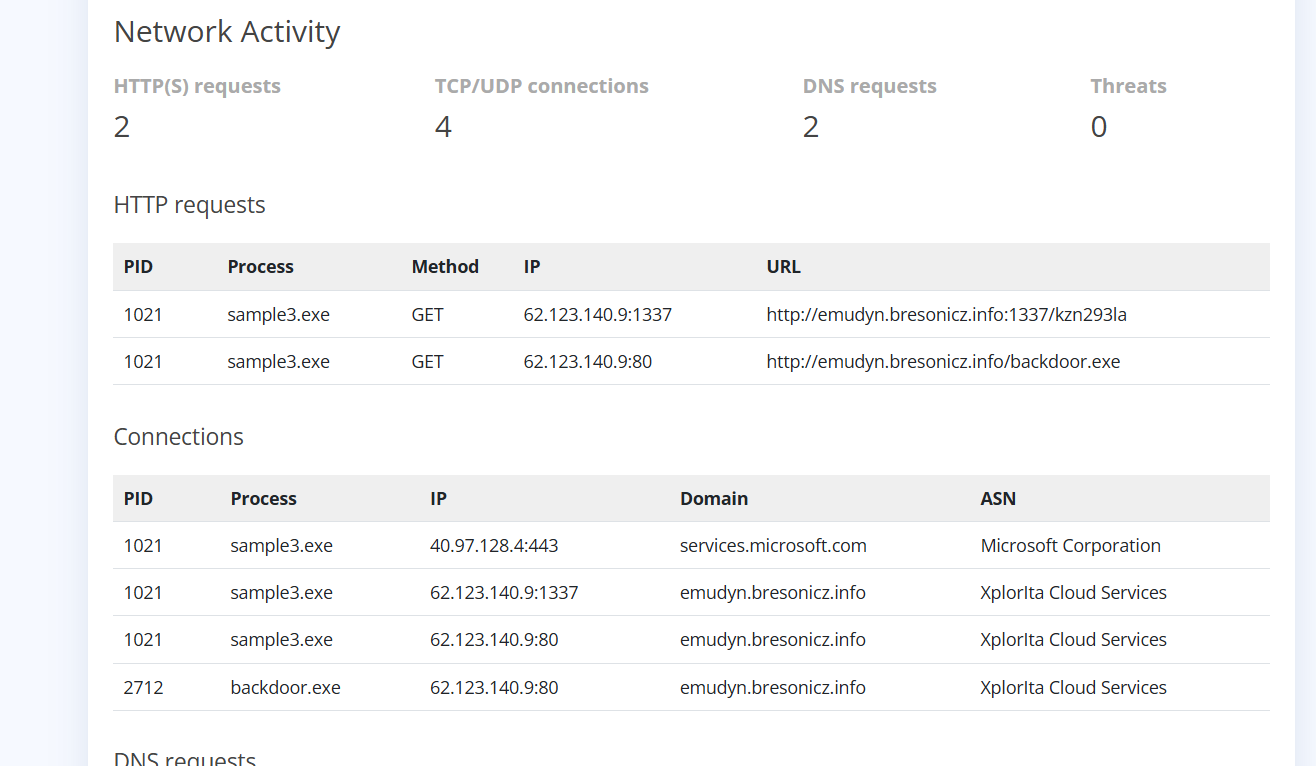Click the services.microsoft.com domain entry

[x=773, y=546]
